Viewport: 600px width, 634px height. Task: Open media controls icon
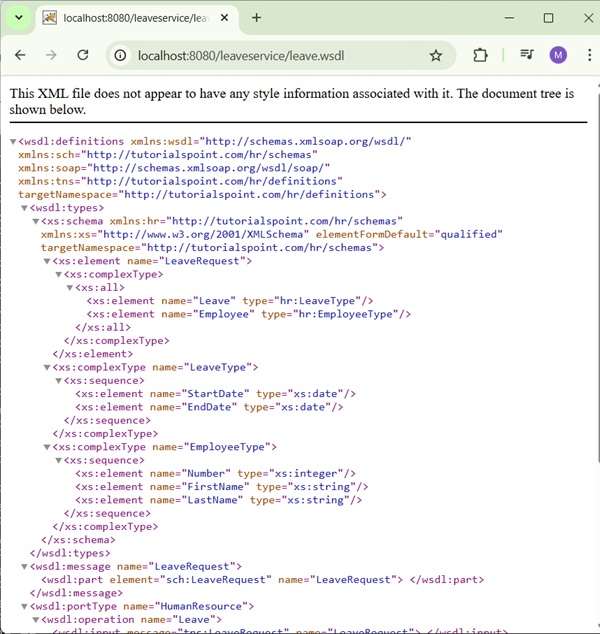pyautogui.click(x=527, y=55)
